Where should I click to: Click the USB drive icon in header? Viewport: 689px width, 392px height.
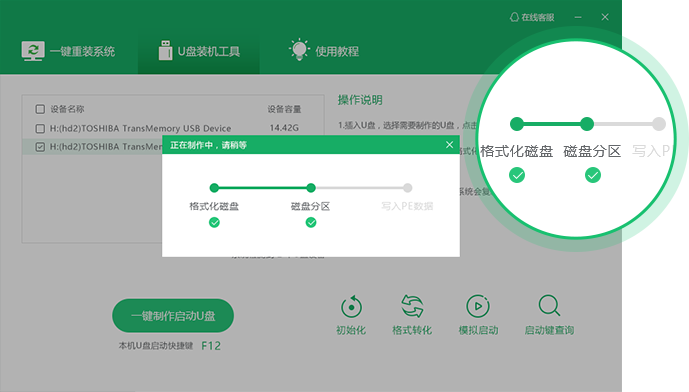[166, 51]
